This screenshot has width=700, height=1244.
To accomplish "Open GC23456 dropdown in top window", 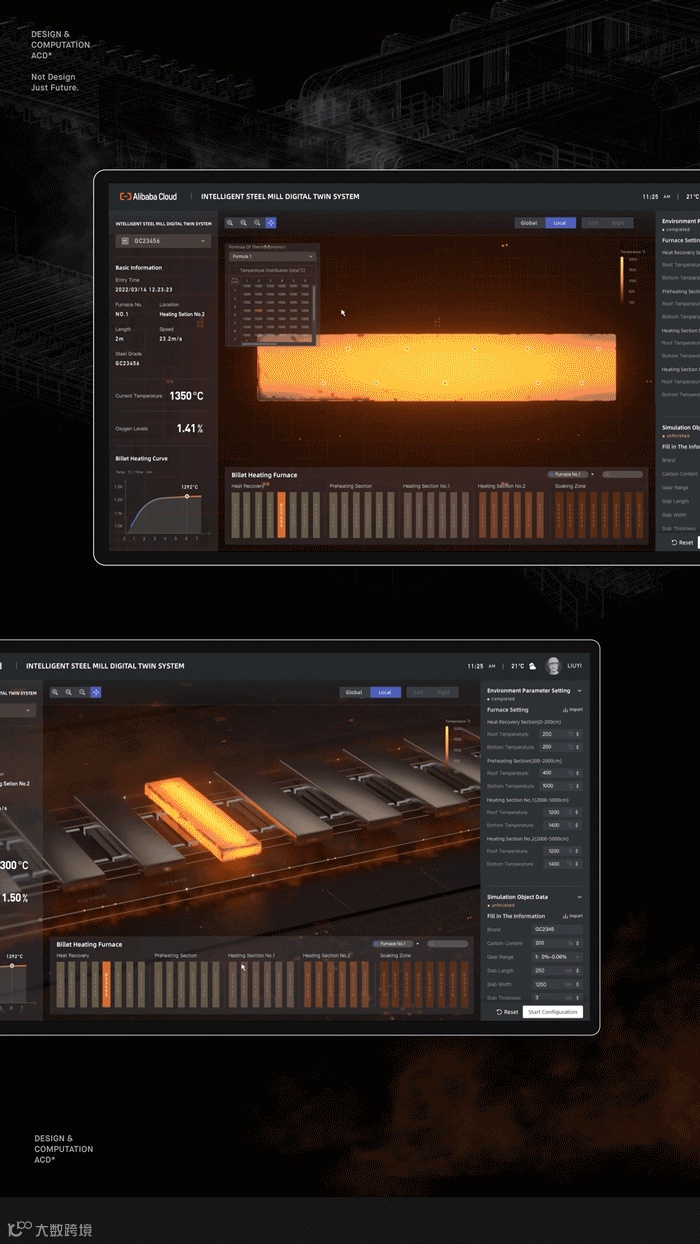I will pyautogui.click(x=163, y=241).
